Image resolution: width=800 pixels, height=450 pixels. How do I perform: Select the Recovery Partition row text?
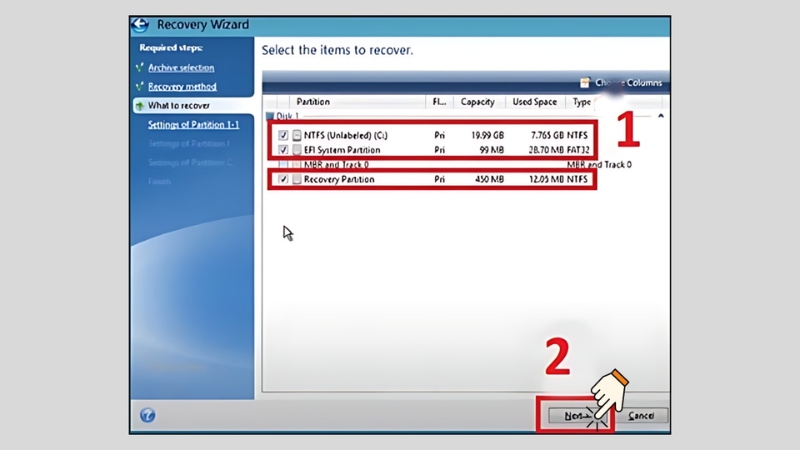[x=339, y=180]
